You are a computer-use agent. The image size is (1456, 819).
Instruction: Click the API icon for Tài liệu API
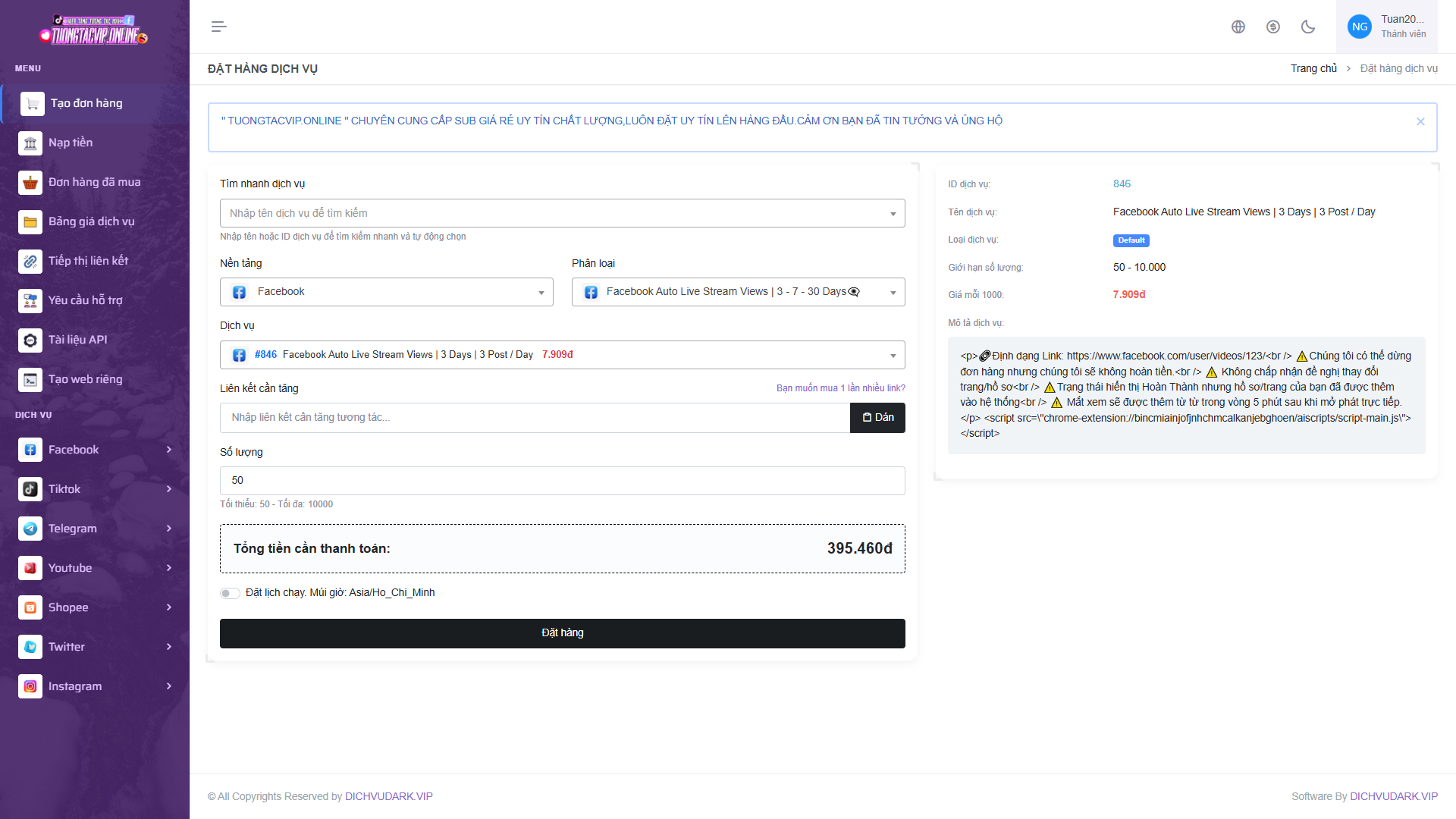tap(30, 340)
